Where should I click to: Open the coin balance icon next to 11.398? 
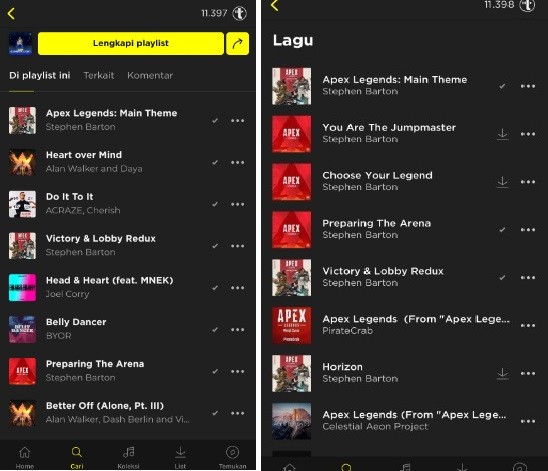point(527,5)
